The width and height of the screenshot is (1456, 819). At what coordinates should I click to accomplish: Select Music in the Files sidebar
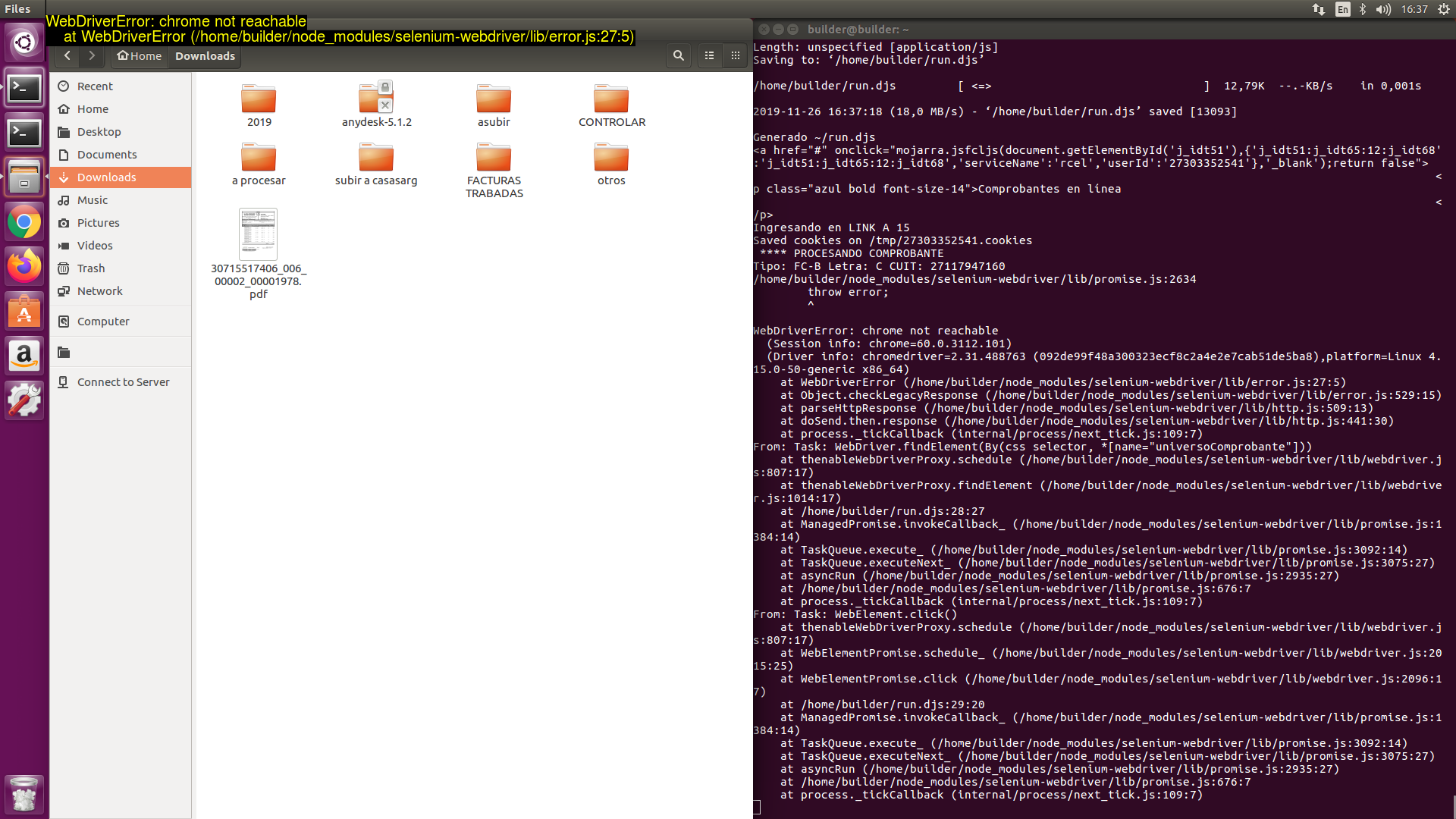click(x=121, y=200)
